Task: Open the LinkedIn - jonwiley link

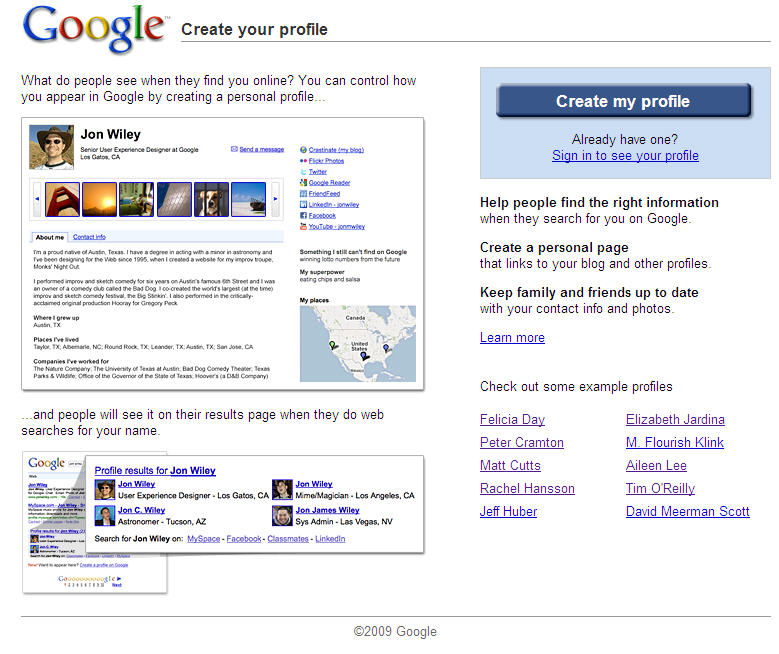Action: [334, 204]
